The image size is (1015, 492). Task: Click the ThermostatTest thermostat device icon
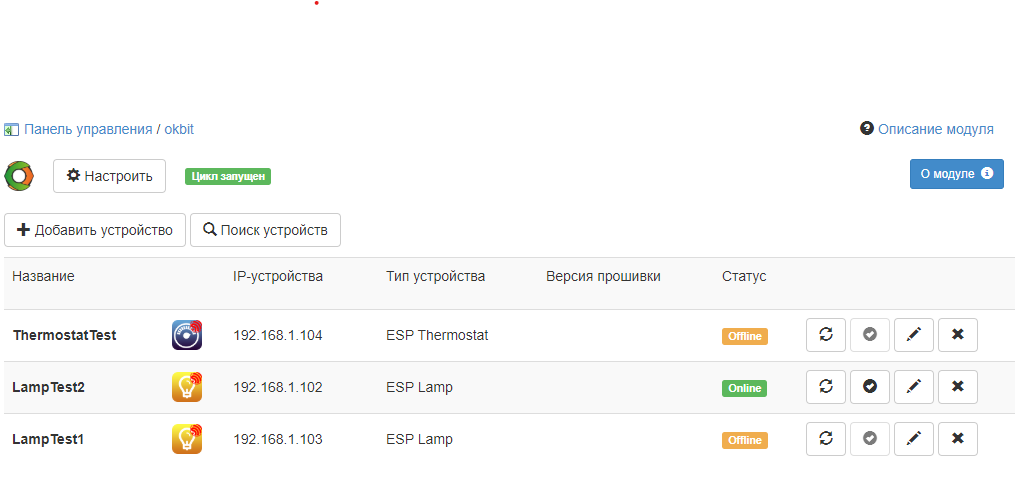(187, 335)
